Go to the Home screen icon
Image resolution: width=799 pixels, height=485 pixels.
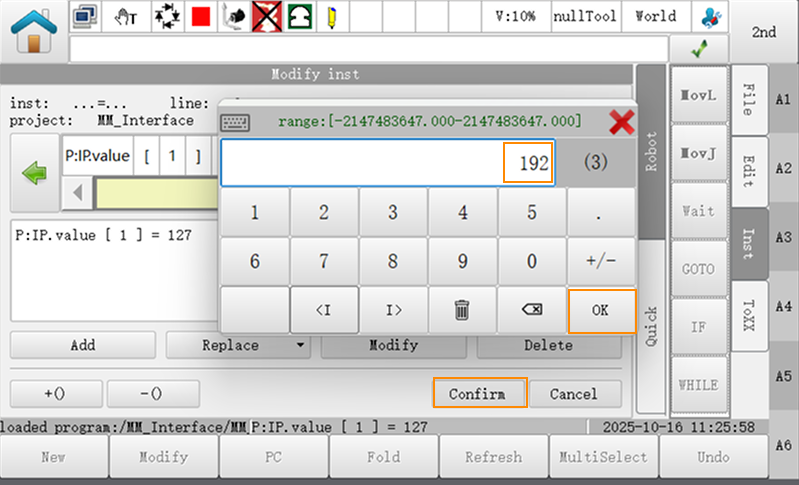tap(34, 32)
